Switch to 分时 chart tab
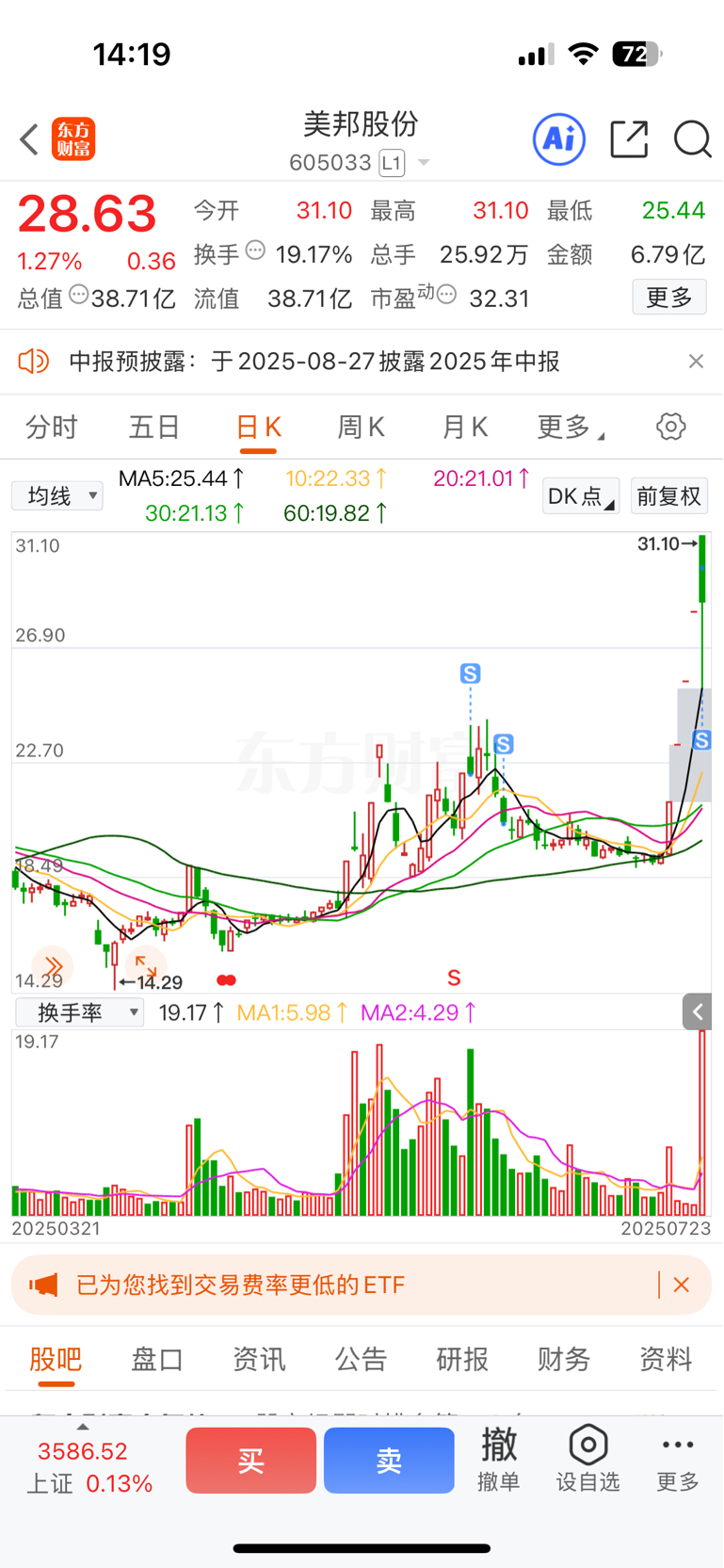 tap(52, 427)
